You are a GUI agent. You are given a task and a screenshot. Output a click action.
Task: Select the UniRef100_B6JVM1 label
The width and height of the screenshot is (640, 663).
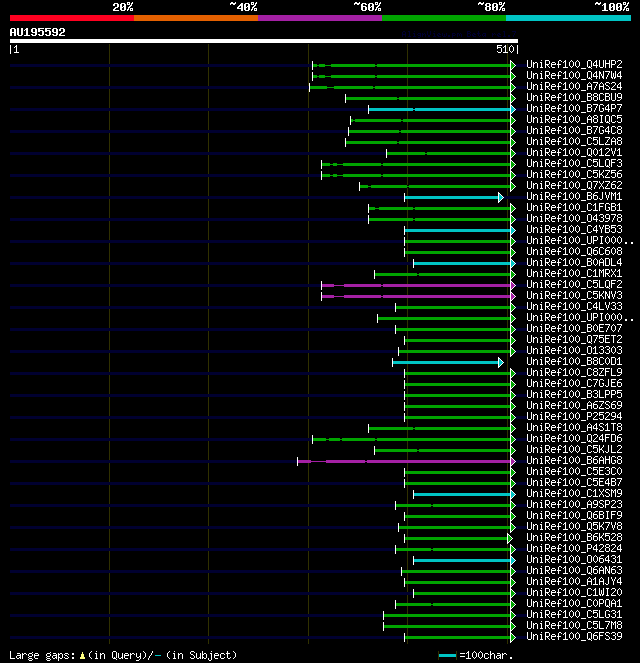[574, 196]
